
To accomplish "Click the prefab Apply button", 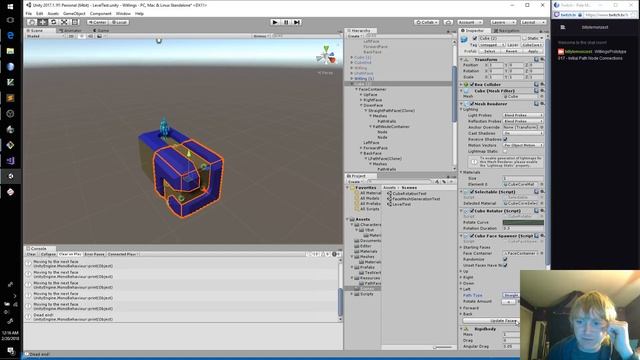I will (x=533, y=51).
